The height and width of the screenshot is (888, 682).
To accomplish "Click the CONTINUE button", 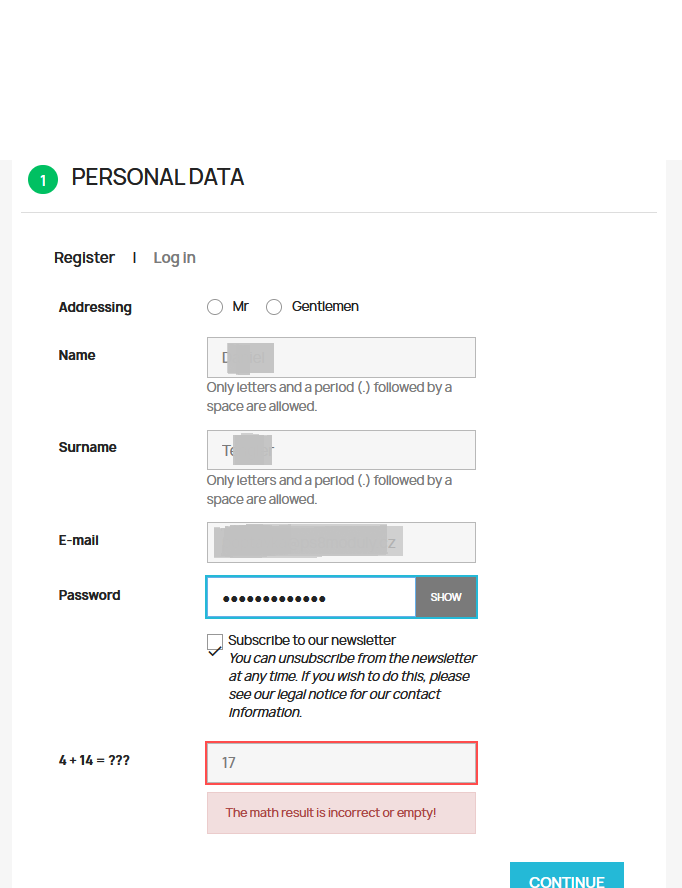I will click(567, 876).
